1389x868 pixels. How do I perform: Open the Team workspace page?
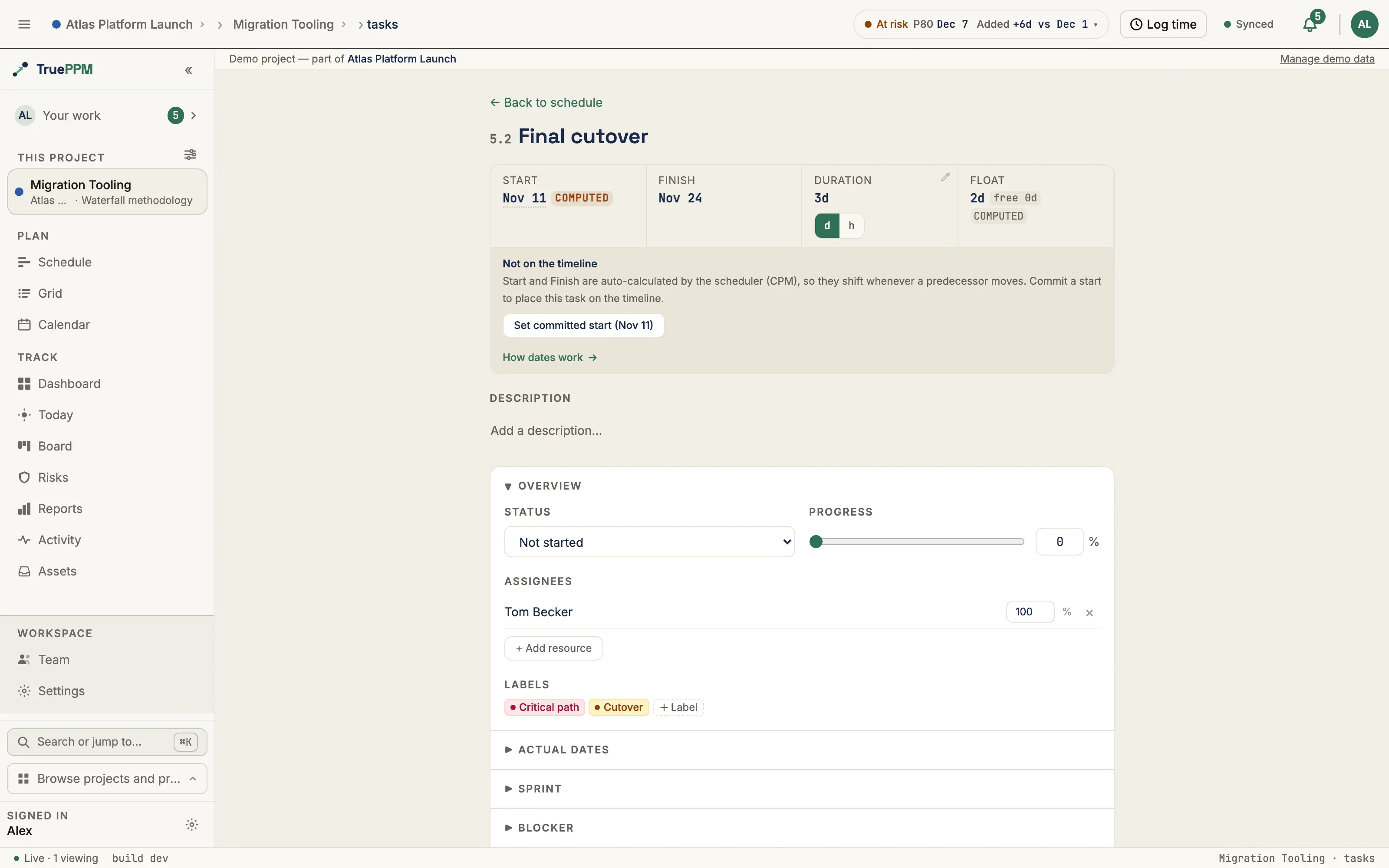pos(107,660)
